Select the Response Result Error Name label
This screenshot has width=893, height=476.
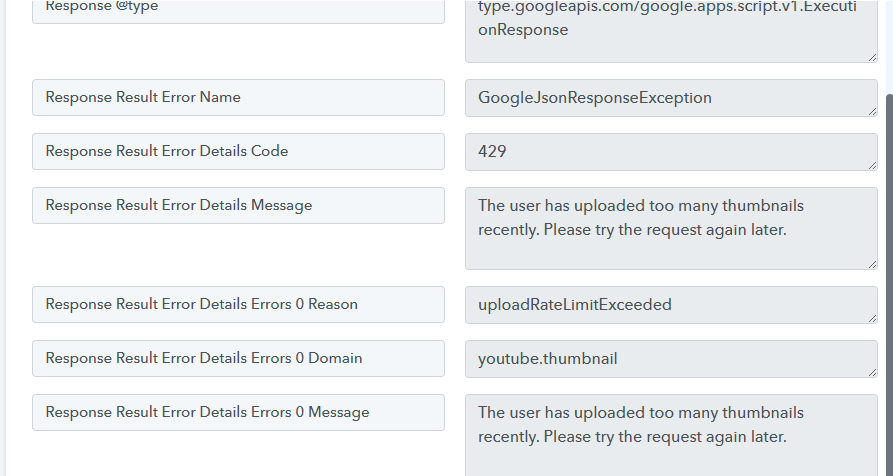[238, 98]
